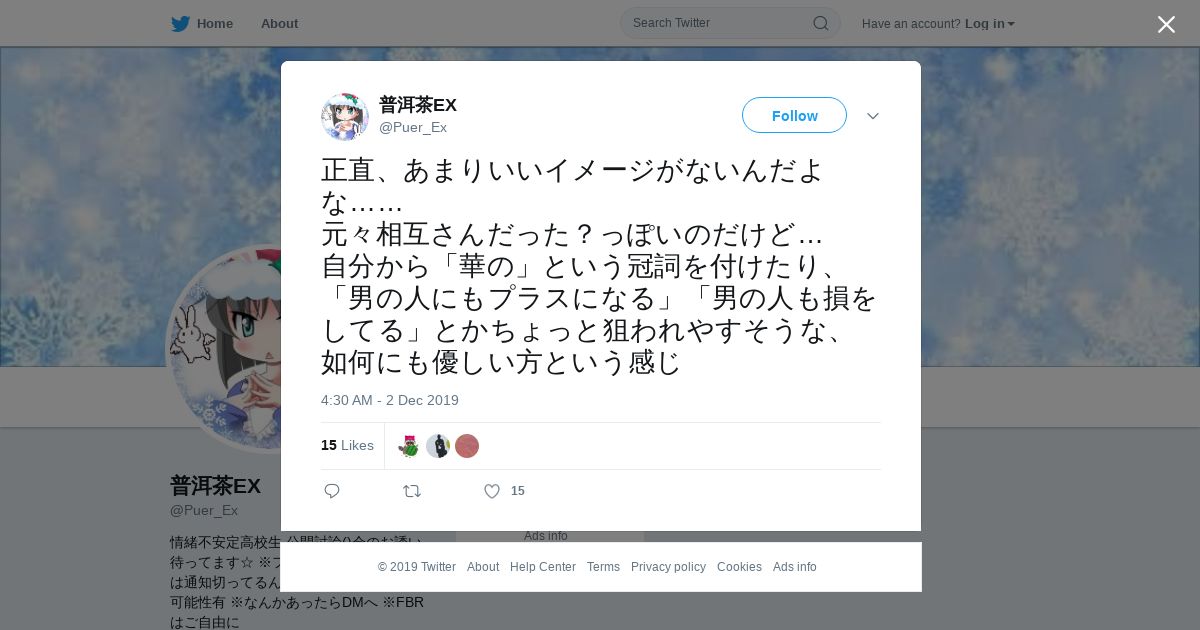
Task: Like the tweet with the heart icon
Action: (x=492, y=491)
